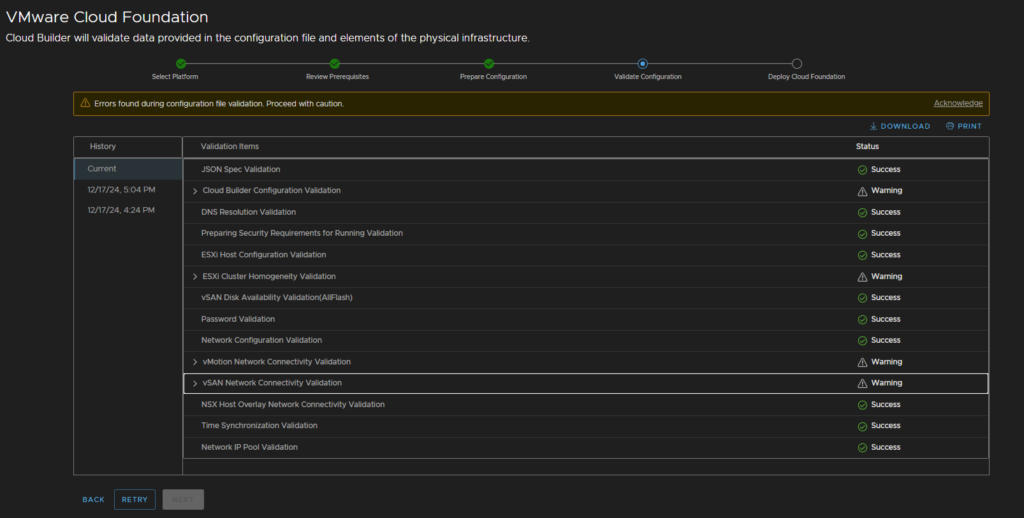Image resolution: width=1024 pixels, height=518 pixels.
Task: Click the Validation Items column header
Action: (x=229, y=146)
